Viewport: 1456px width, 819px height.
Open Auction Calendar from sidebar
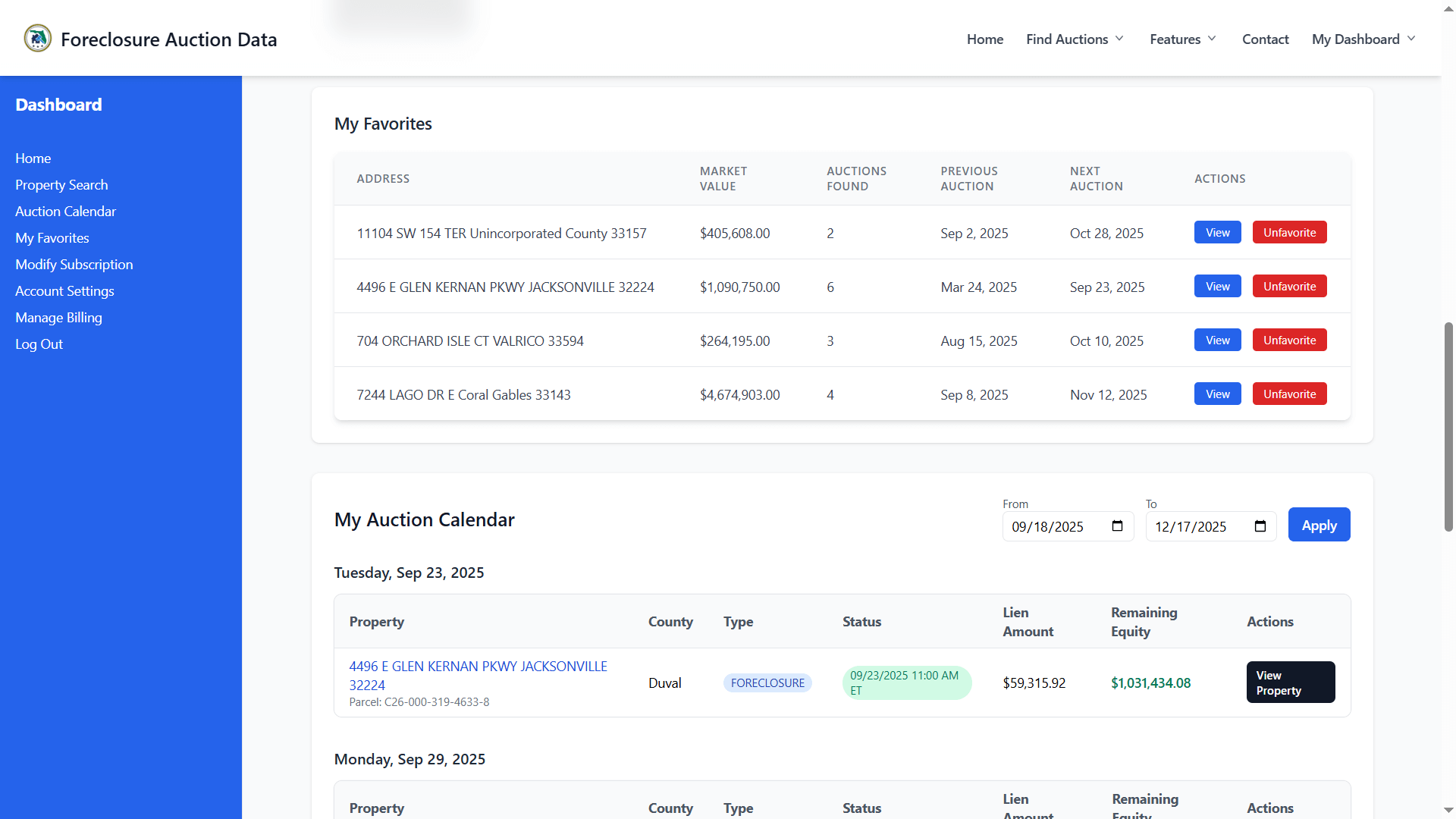pyautogui.click(x=65, y=211)
